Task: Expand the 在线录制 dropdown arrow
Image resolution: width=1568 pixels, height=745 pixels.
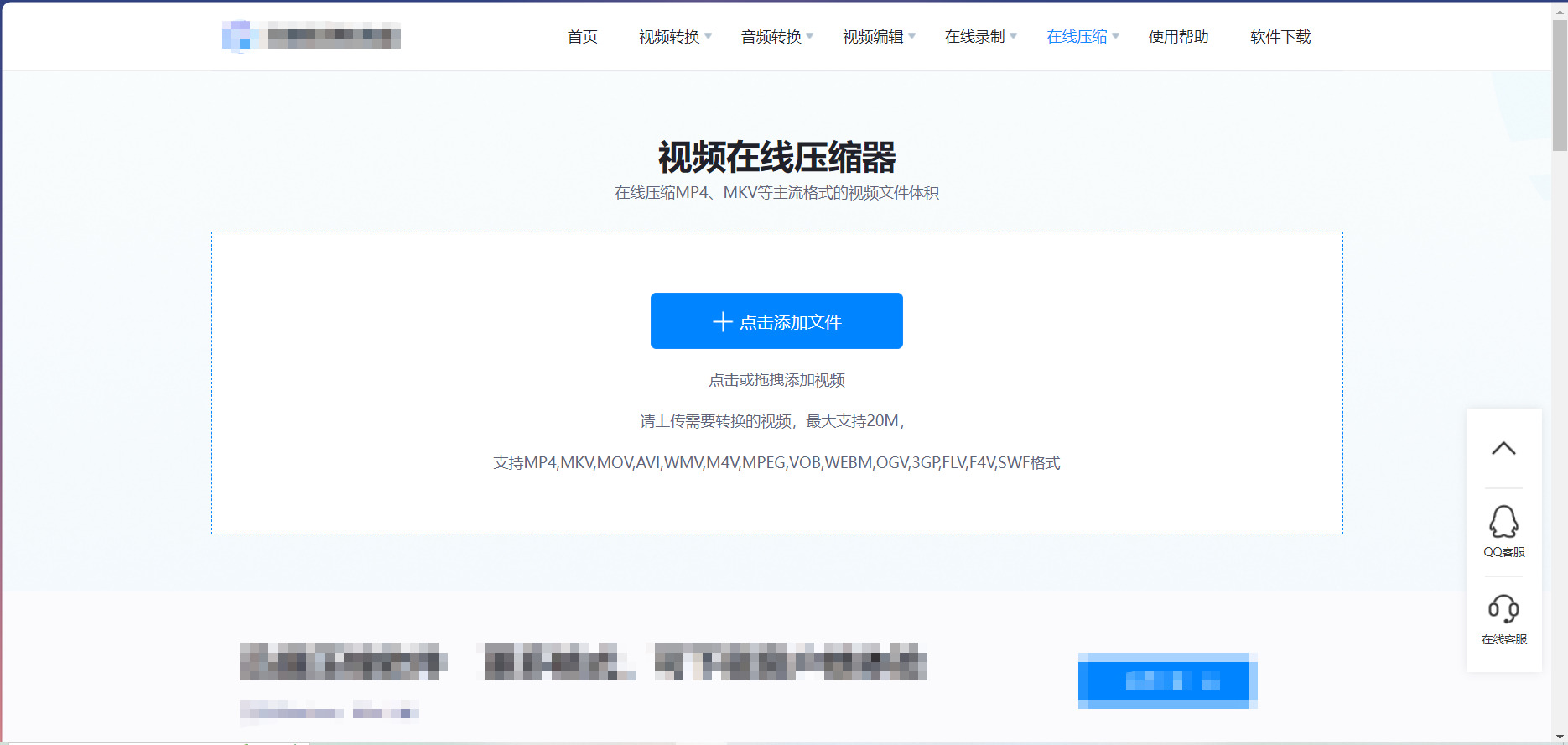Action: click(1014, 36)
